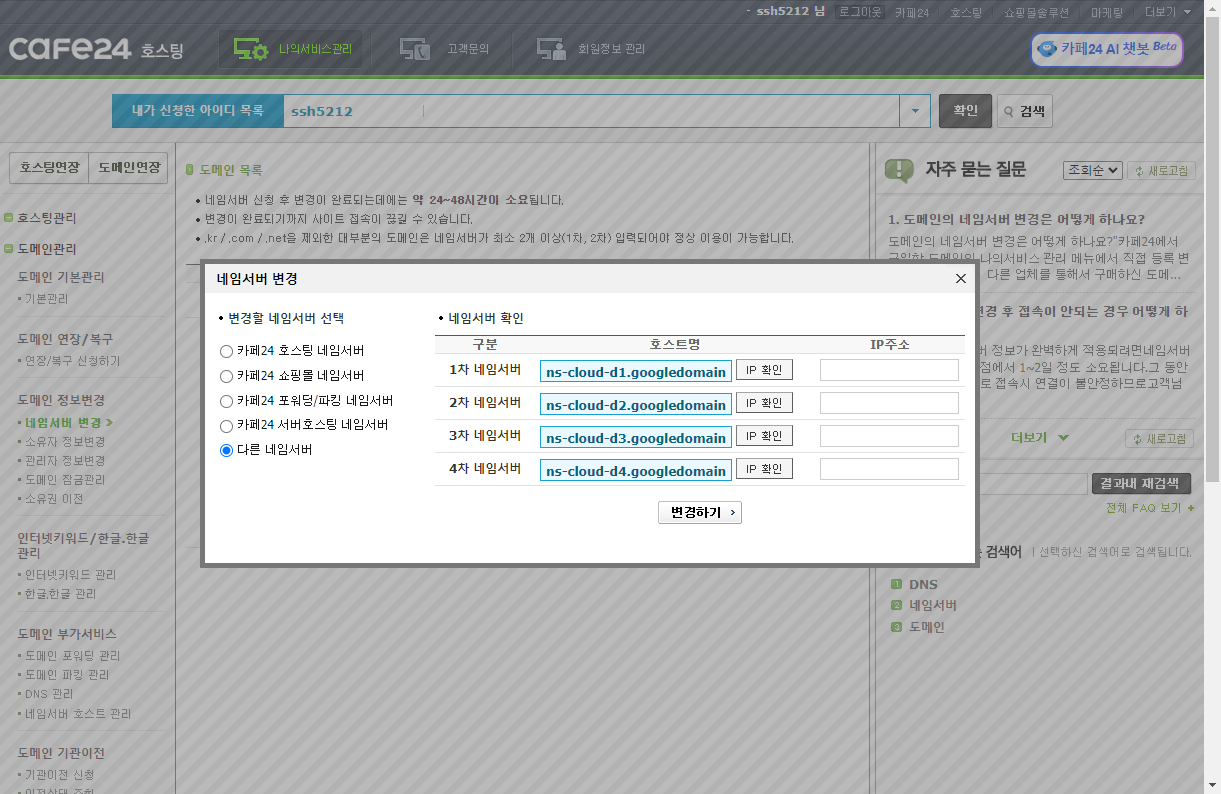The image size is (1221, 794).
Task: Open the 고객문의 menu icon
Action: point(415,49)
